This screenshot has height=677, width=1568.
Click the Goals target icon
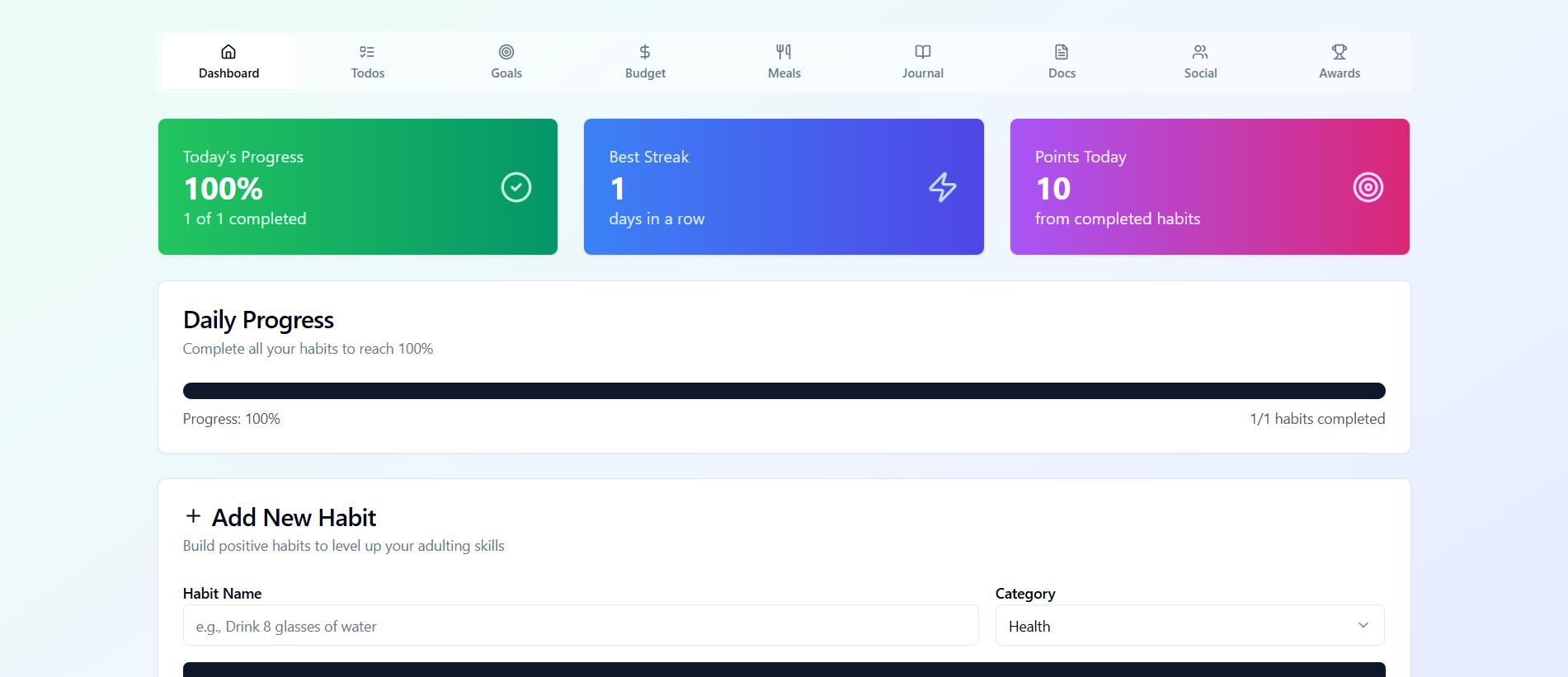click(506, 52)
